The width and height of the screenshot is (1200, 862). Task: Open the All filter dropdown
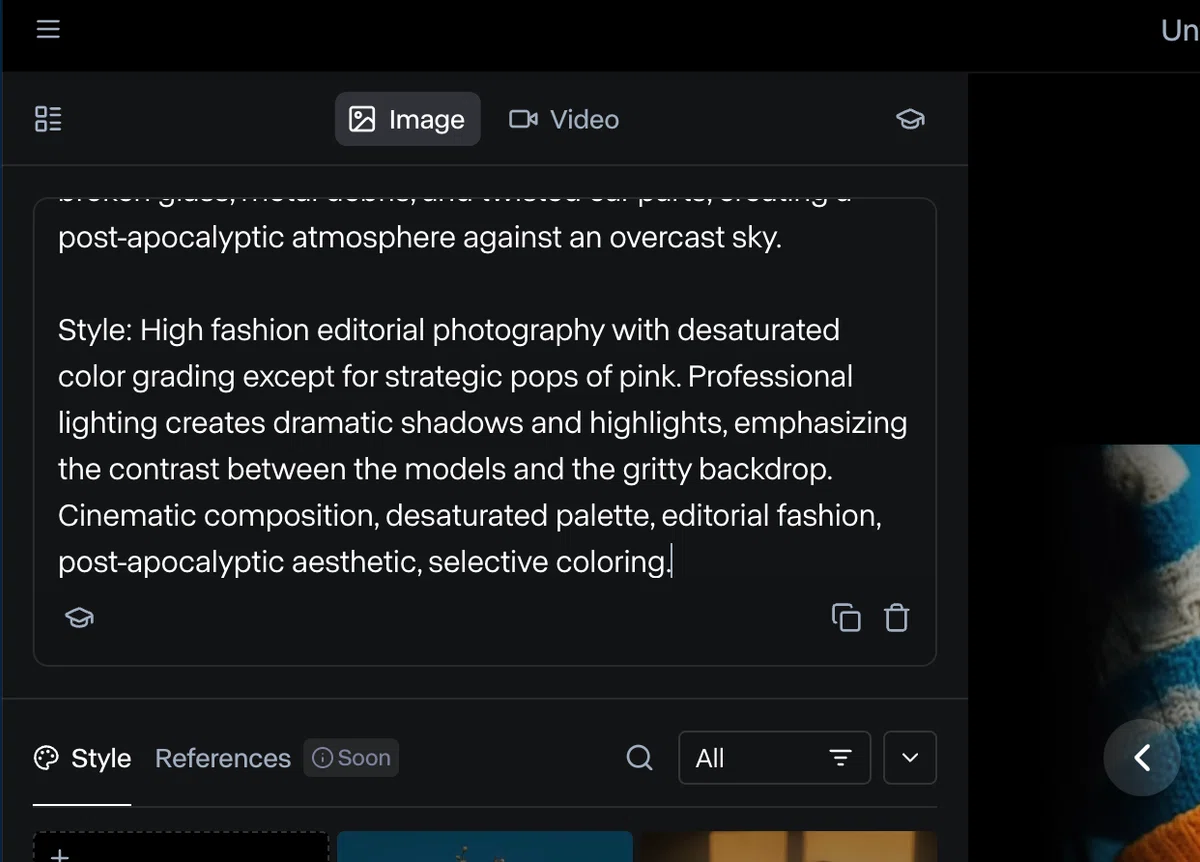click(x=774, y=758)
